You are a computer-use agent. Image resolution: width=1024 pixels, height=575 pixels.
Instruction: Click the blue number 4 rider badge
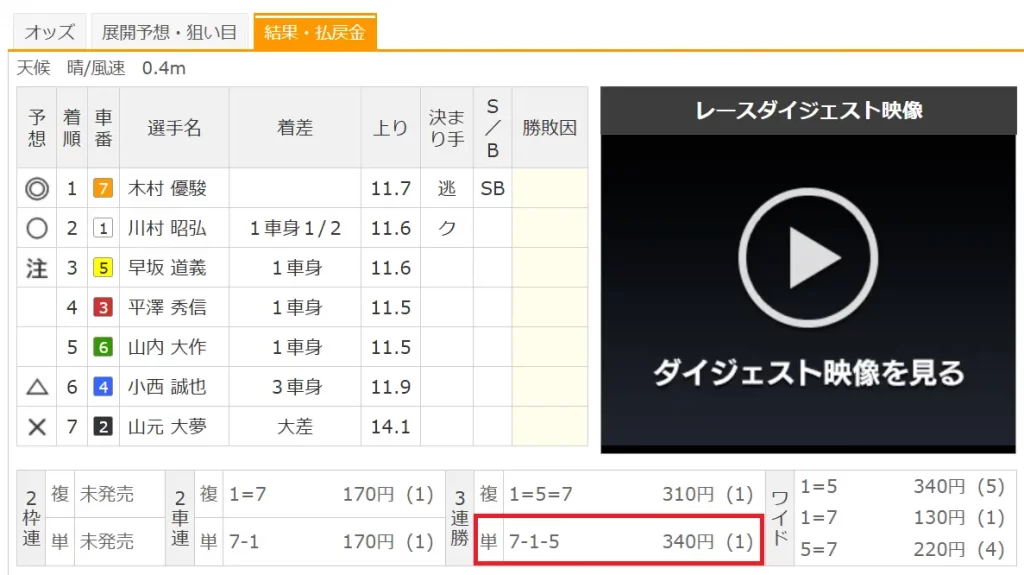103,387
